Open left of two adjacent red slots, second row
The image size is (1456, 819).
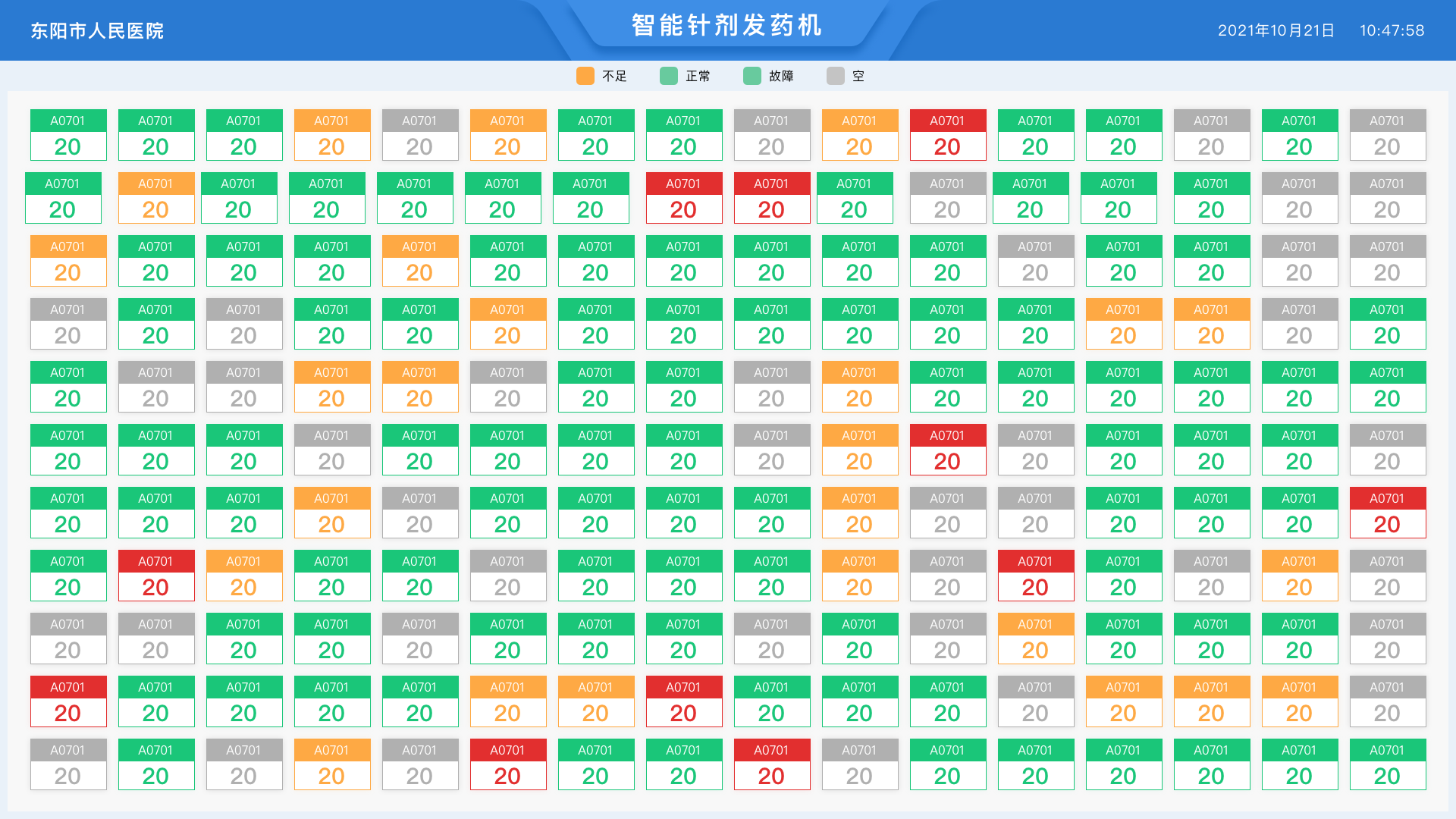pos(683,198)
